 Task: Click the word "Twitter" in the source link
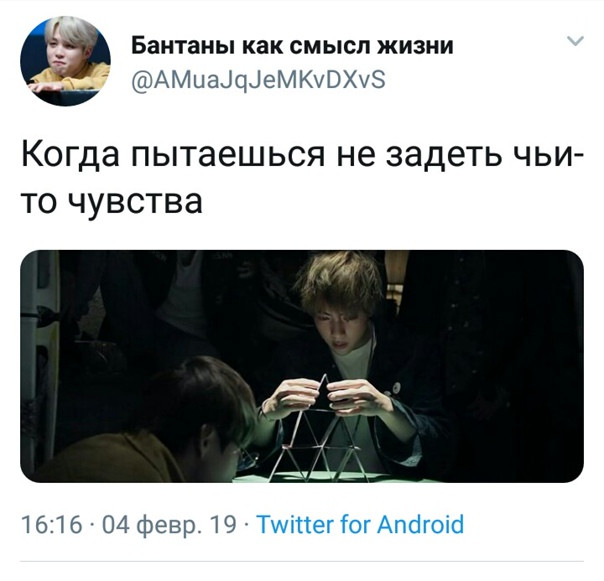295,524
